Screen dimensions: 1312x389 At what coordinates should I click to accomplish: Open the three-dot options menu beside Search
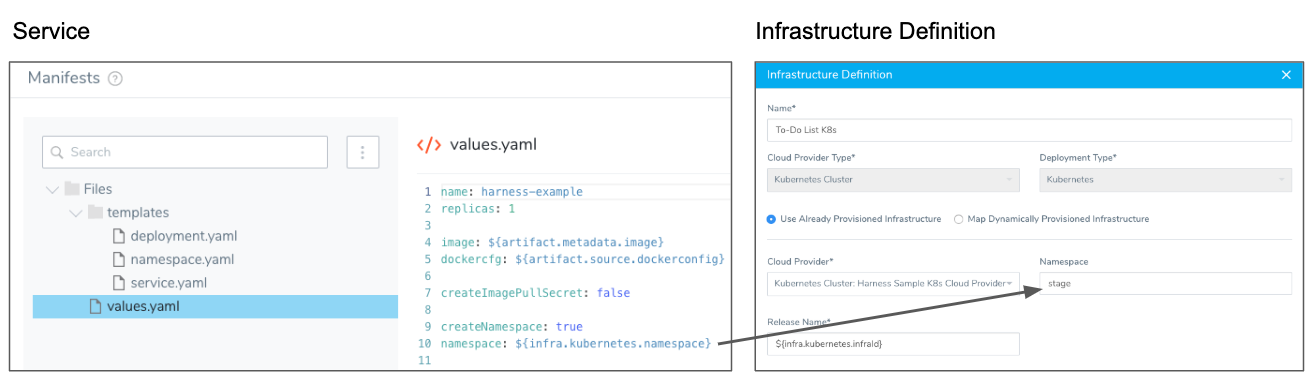pos(362,152)
